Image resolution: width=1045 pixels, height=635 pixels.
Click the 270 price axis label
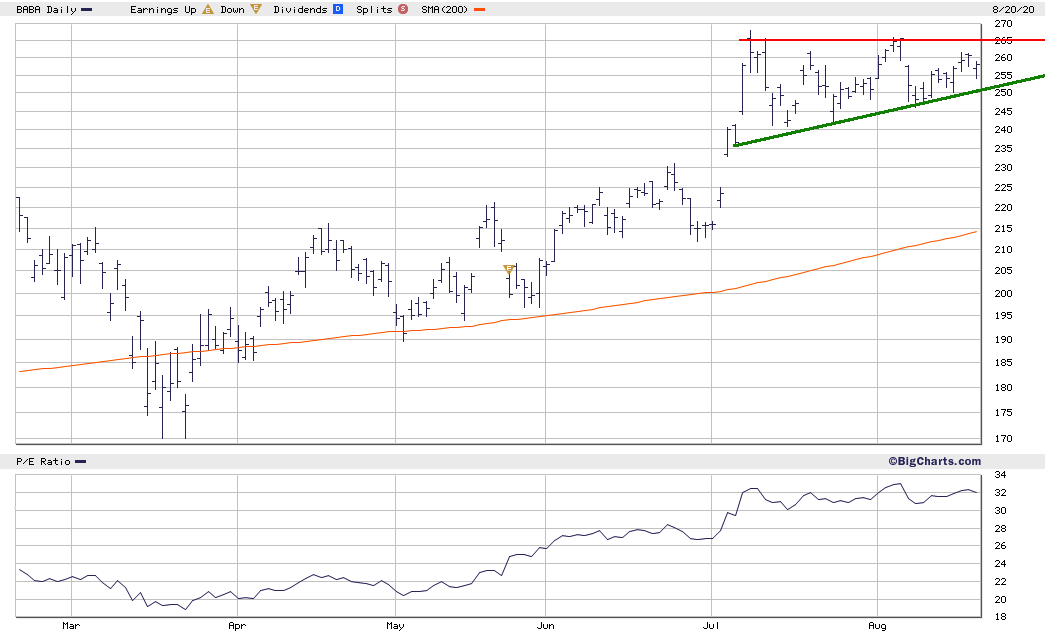[1002, 23]
